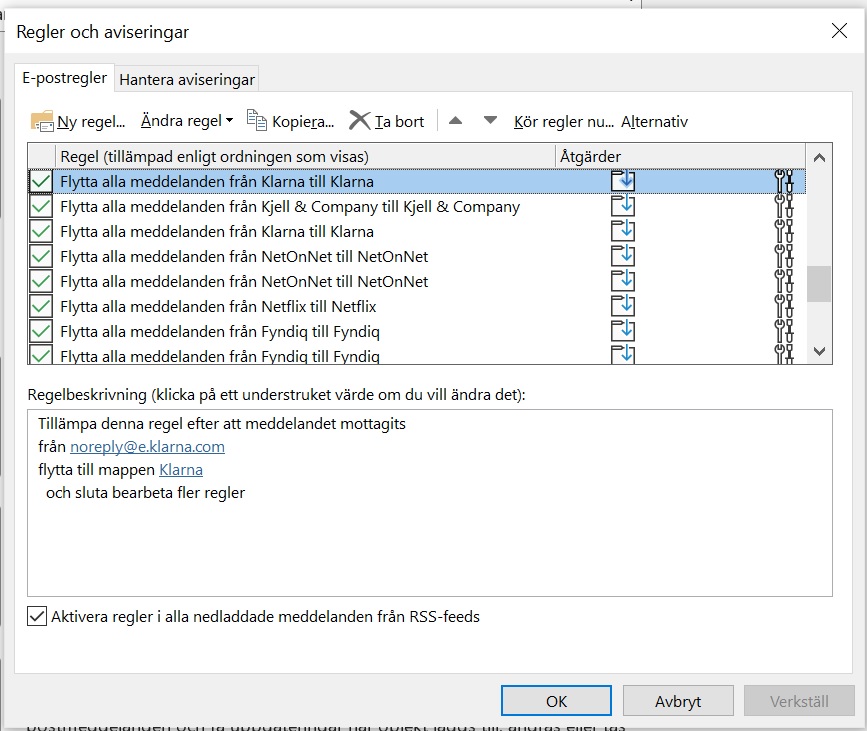This screenshot has width=867, height=731.
Task: Click scroll-down arrow of rules list
Action: click(x=819, y=350)
